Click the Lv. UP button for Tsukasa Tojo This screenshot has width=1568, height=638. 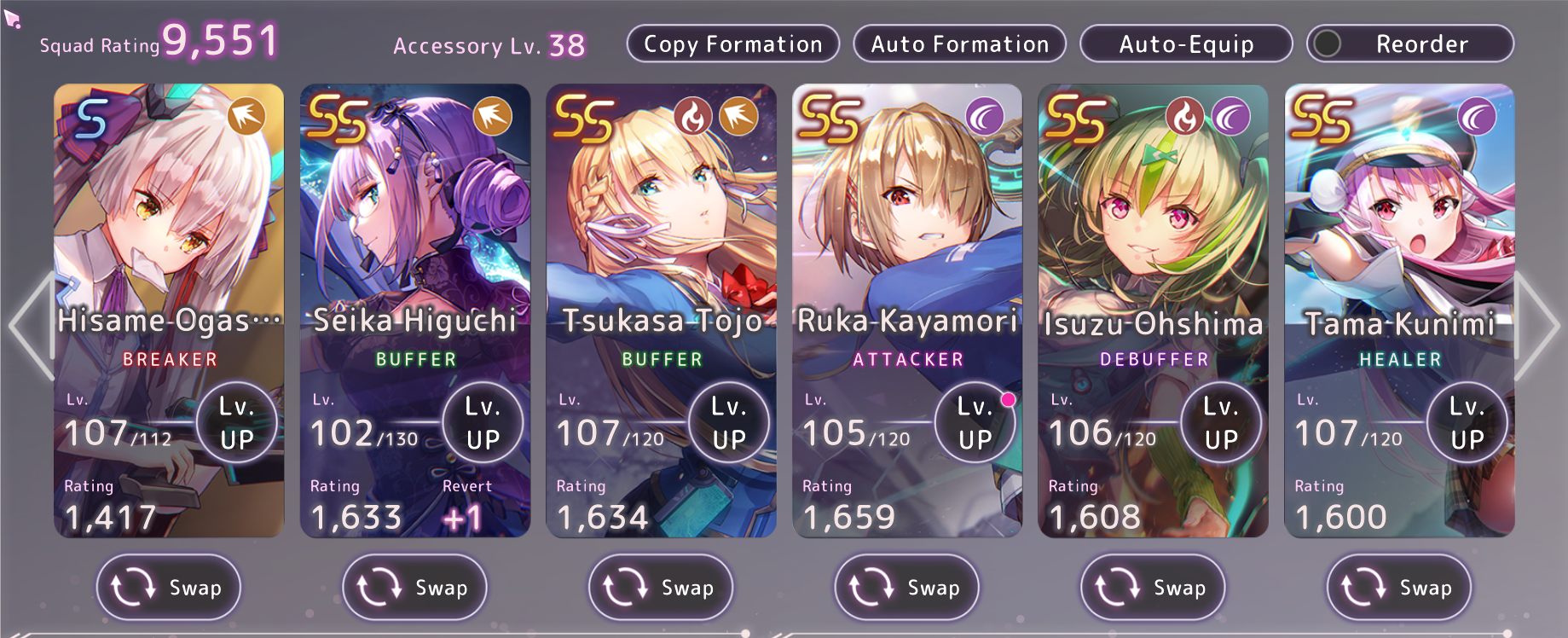tap(729, 422)
